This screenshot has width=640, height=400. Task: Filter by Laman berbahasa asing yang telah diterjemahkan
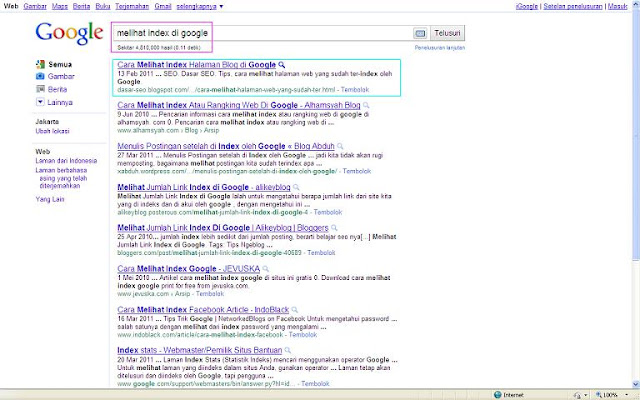pyautogui.click(x=61, y=178)
